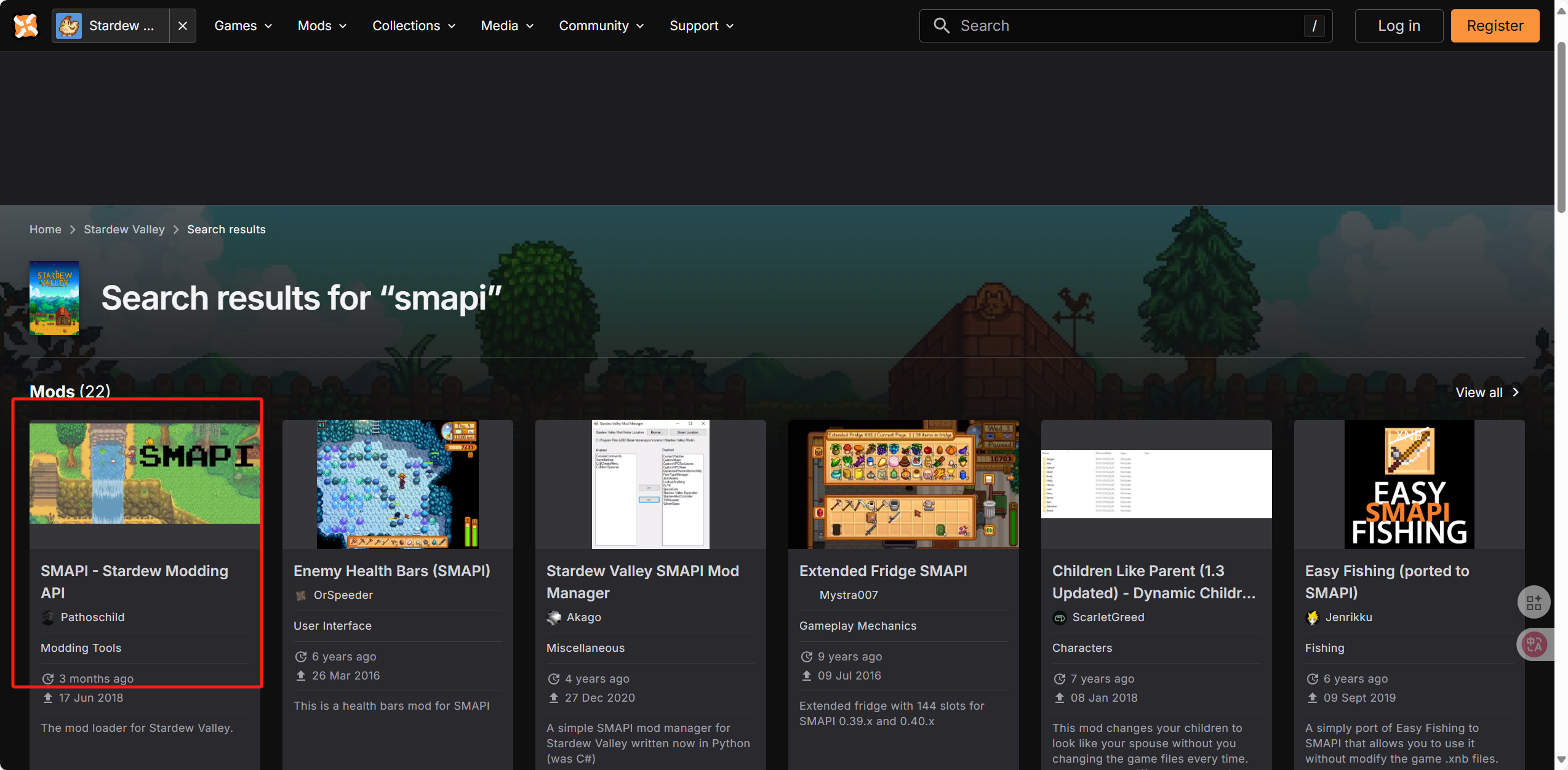The height and width of the screenshot is (770, 1568).
Task: Remove the Stardew Valley game filter
Action: (183, 26)
